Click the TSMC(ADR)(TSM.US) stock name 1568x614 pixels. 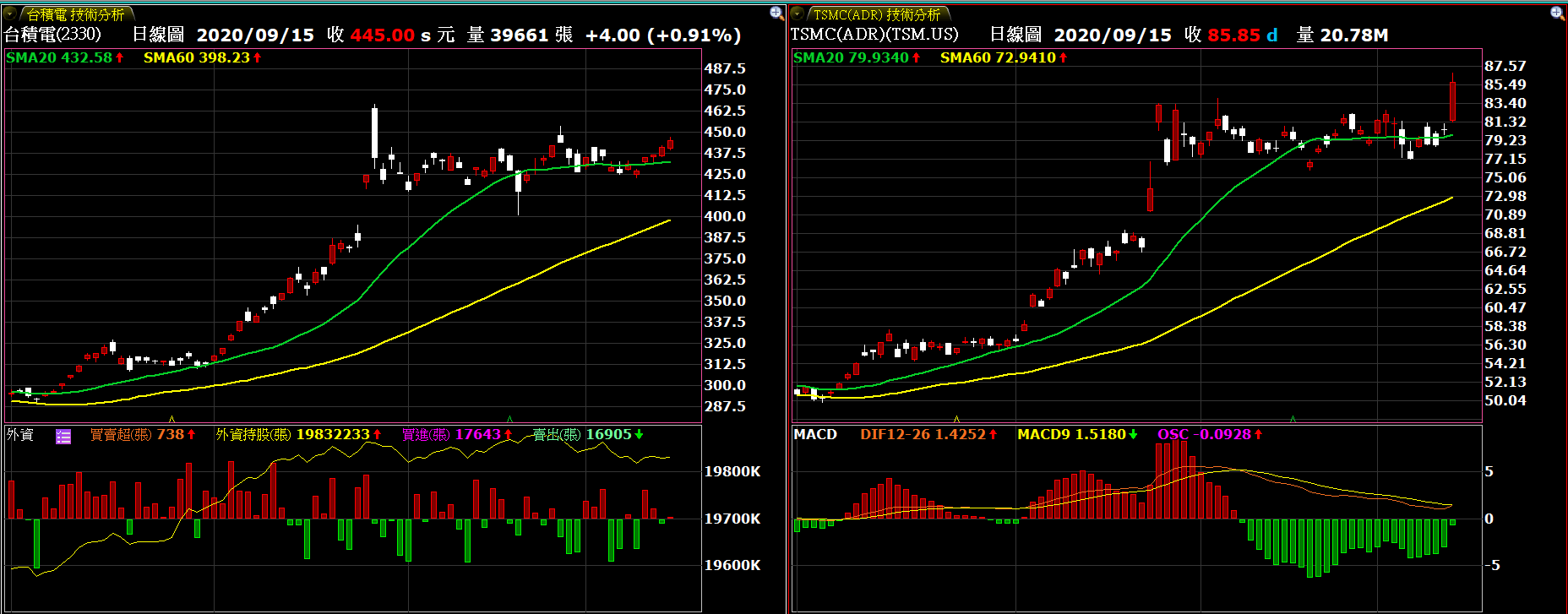[x=874, y=35]
